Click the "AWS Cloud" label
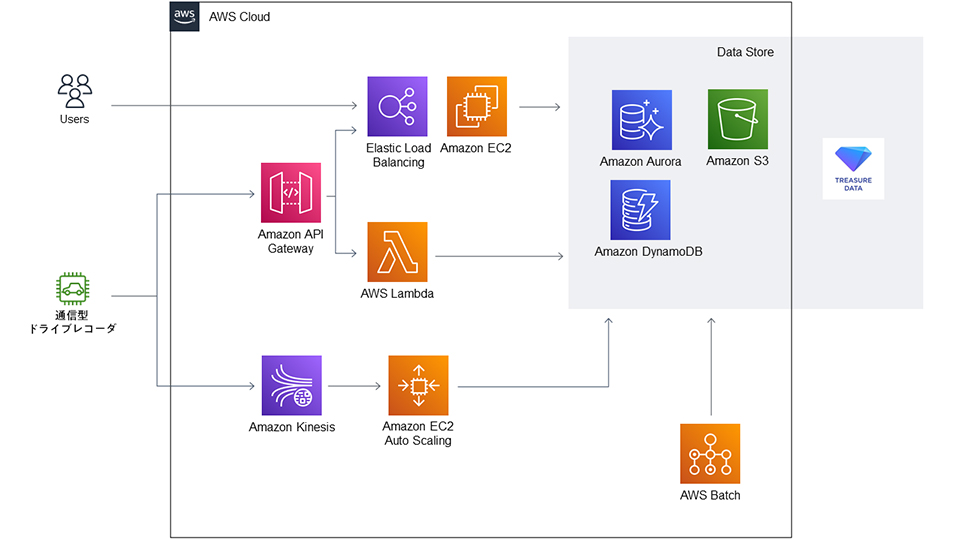This screenshot has width=960, height=540. coord(239,17)
